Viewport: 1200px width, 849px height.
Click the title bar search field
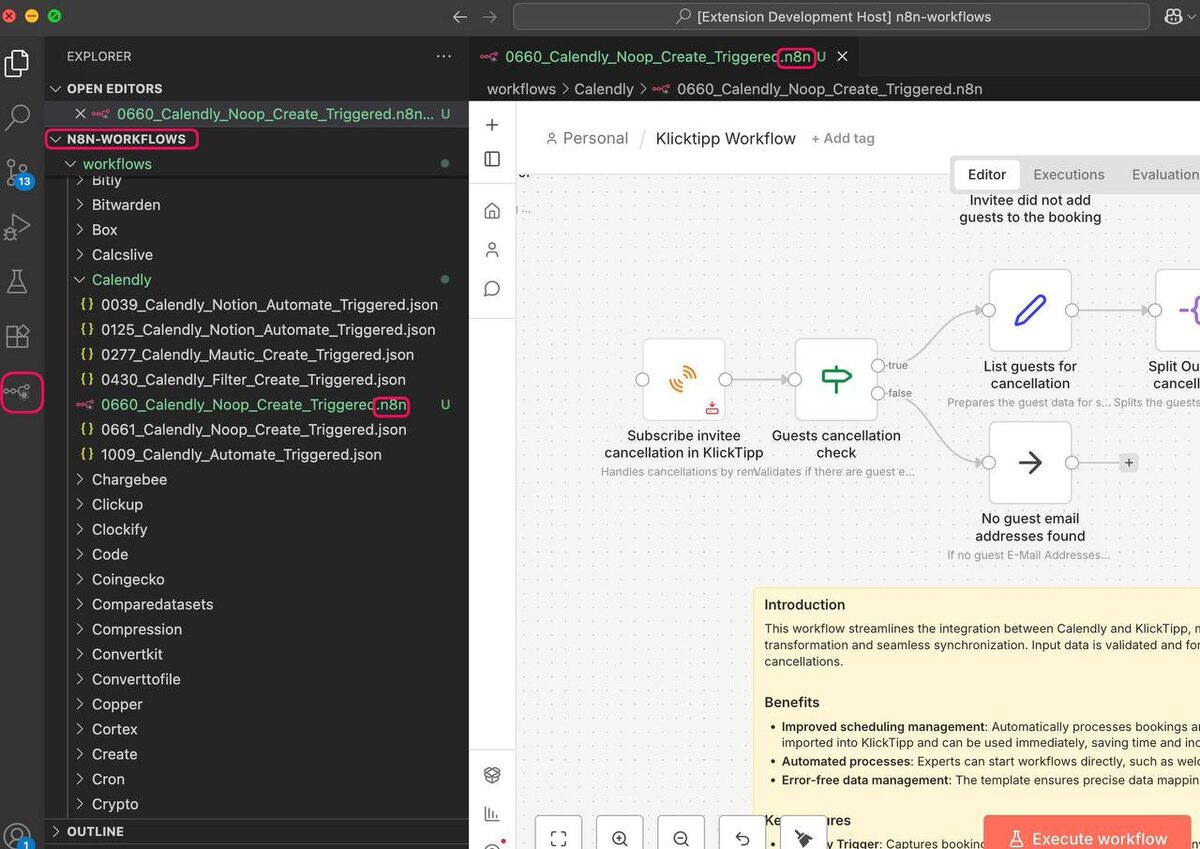pos(831,17)
